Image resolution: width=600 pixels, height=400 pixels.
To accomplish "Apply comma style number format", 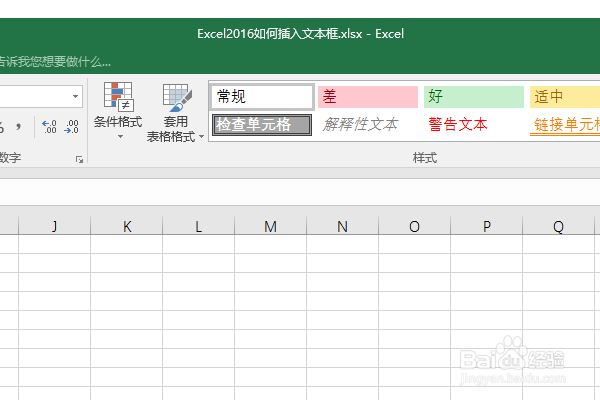I will coord(18,127).
